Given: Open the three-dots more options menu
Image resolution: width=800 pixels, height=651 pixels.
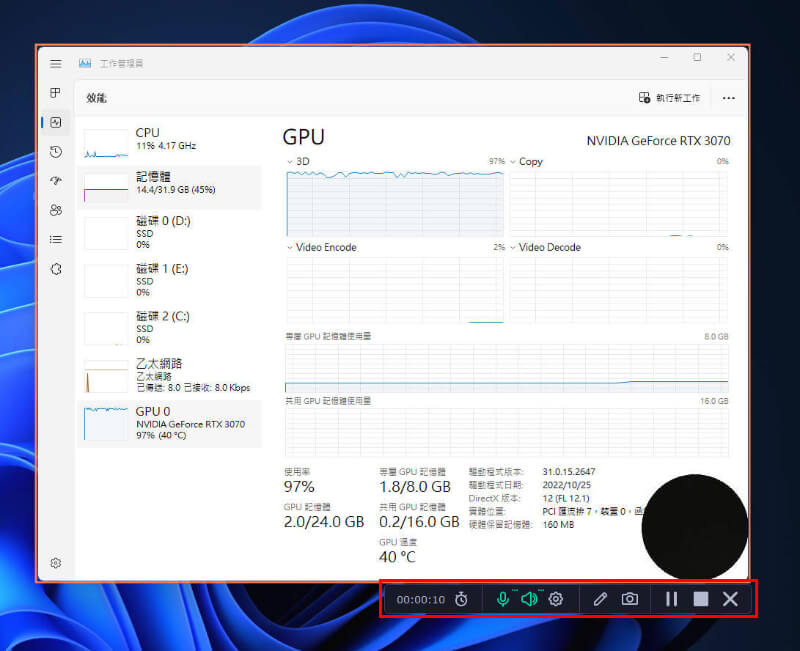Looking at the screenshot, I should [x=729, y=98].
